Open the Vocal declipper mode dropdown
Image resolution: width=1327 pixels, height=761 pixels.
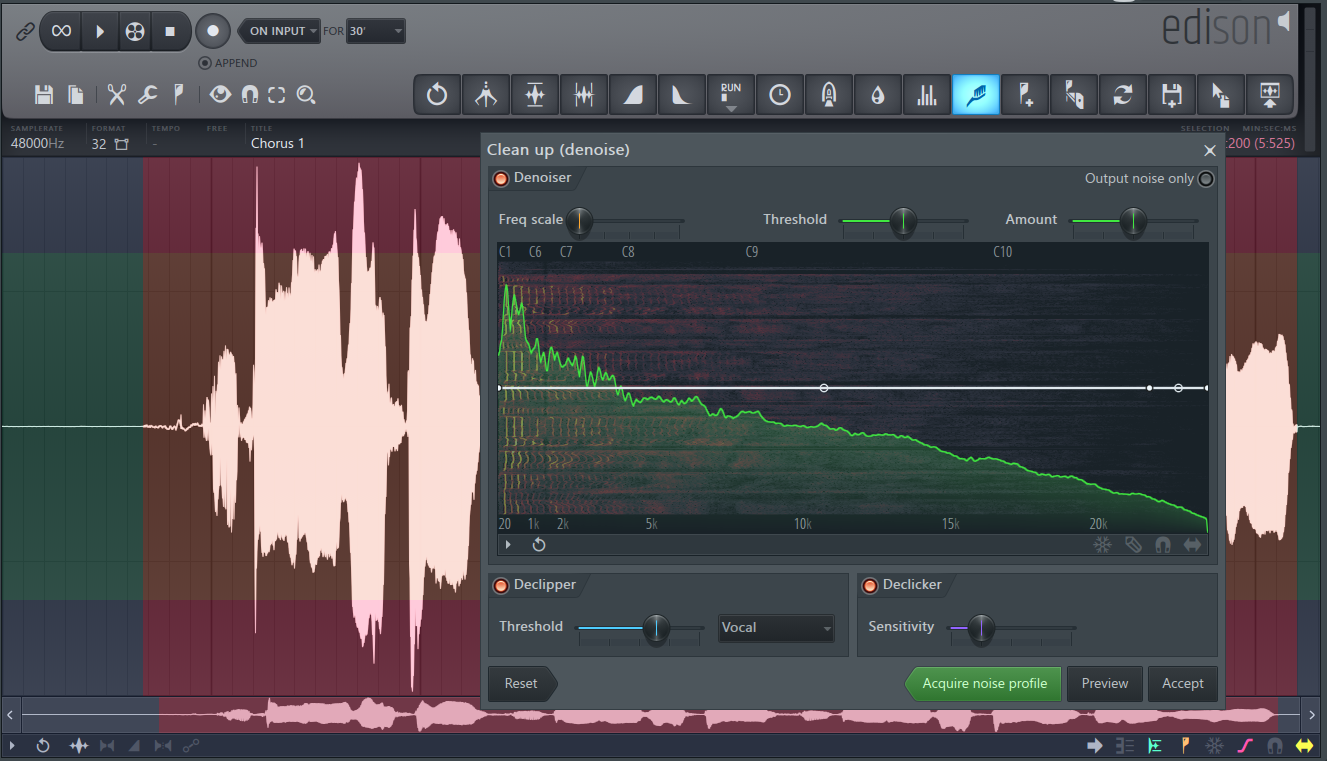coord(776,628)
